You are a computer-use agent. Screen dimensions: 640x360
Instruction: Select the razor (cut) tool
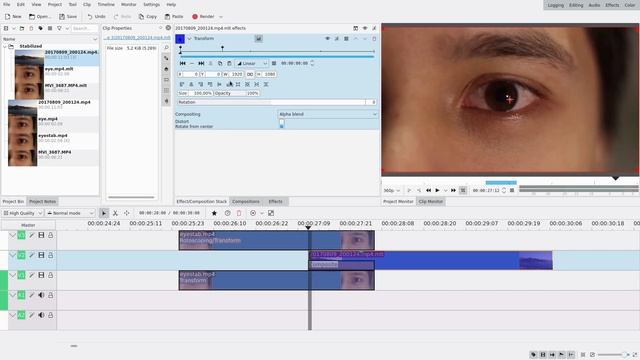tap(116, 213)
